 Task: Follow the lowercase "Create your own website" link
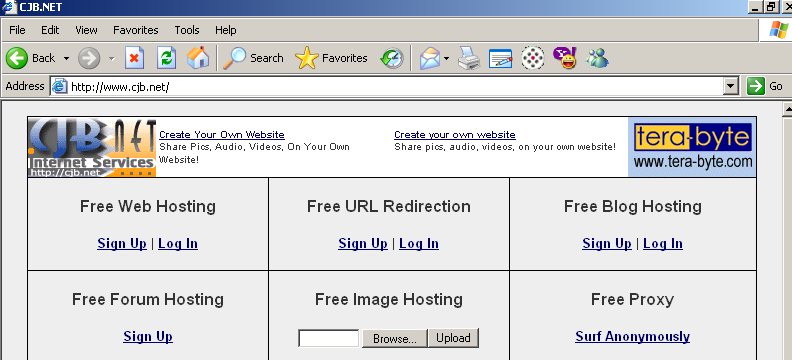pyautogui.click(x=455, y=135)
